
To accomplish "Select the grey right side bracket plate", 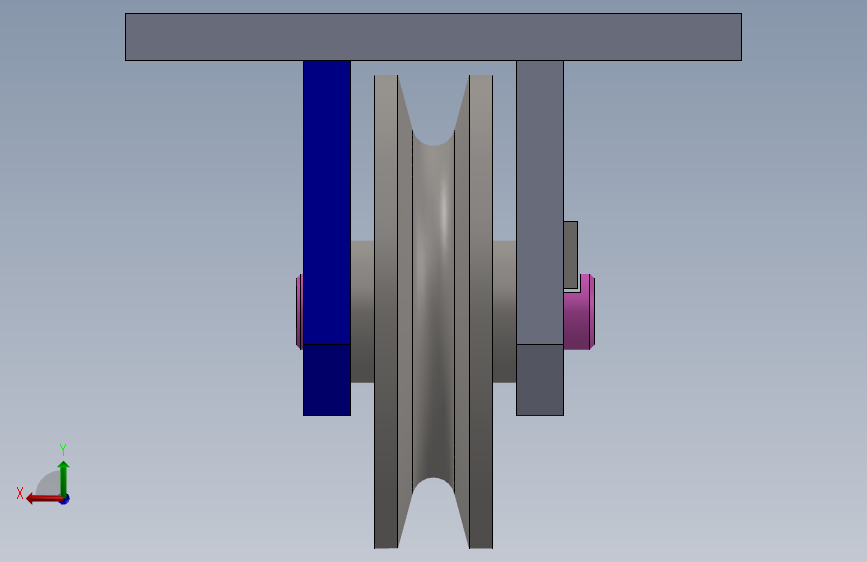I will [540, 238].
